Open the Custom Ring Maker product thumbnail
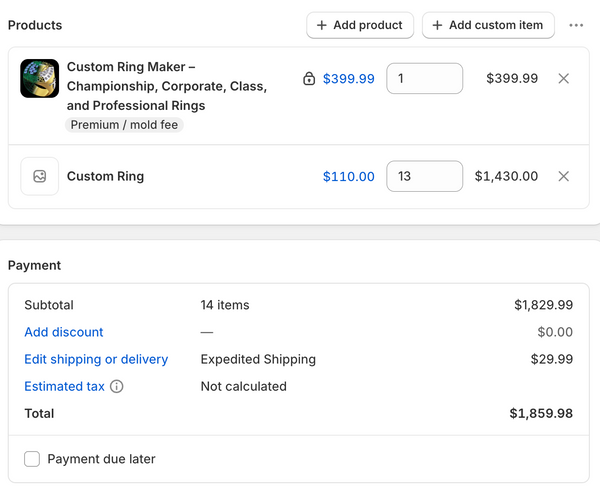600x488 pixels. (39, 78)
